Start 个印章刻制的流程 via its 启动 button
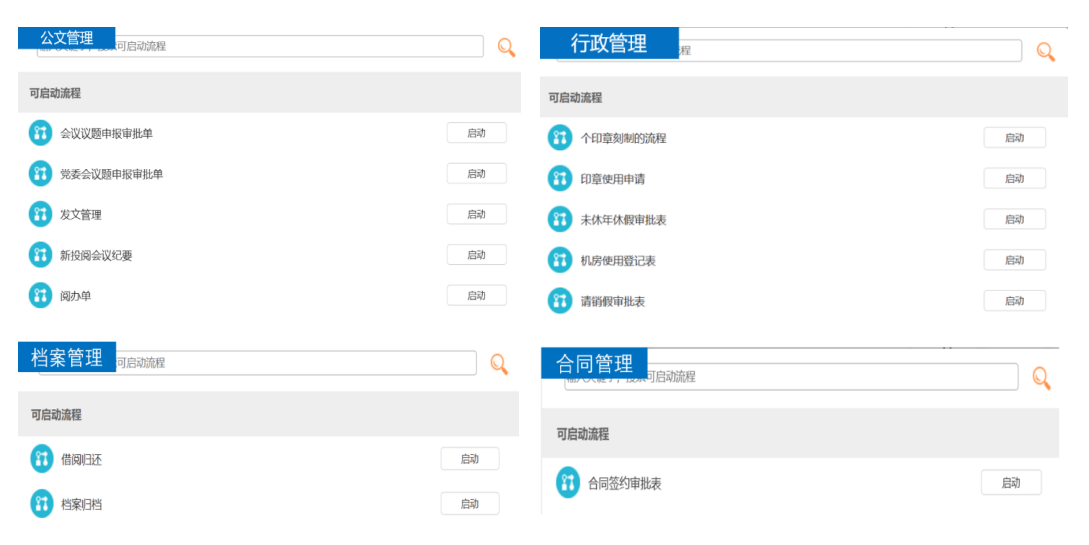Viewport: 1089px width, 545px height. click(x=1015, y=137)
